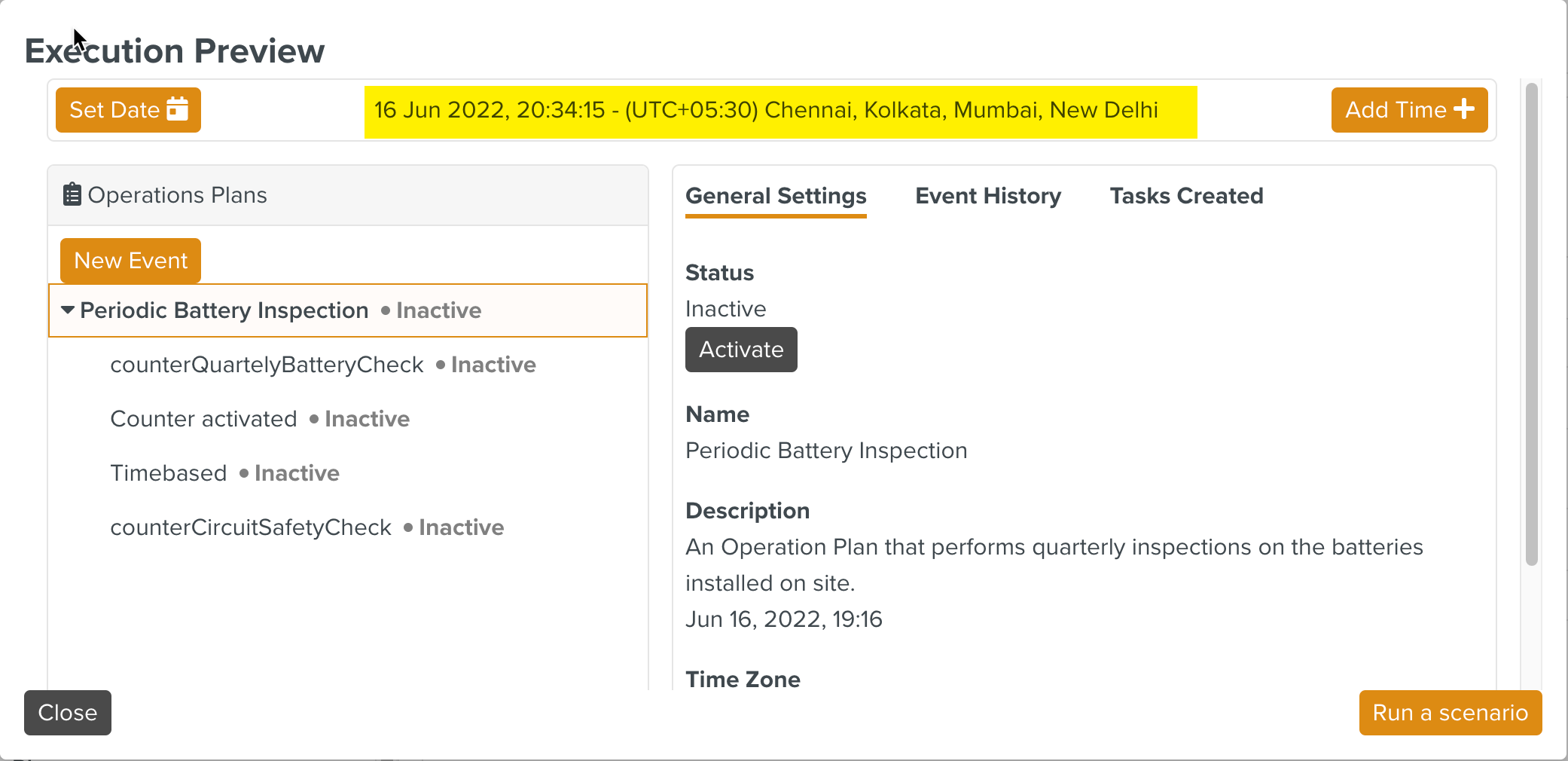
Task: Click the vertical scrollbar on the right
Action: [x=1531, y=324]
